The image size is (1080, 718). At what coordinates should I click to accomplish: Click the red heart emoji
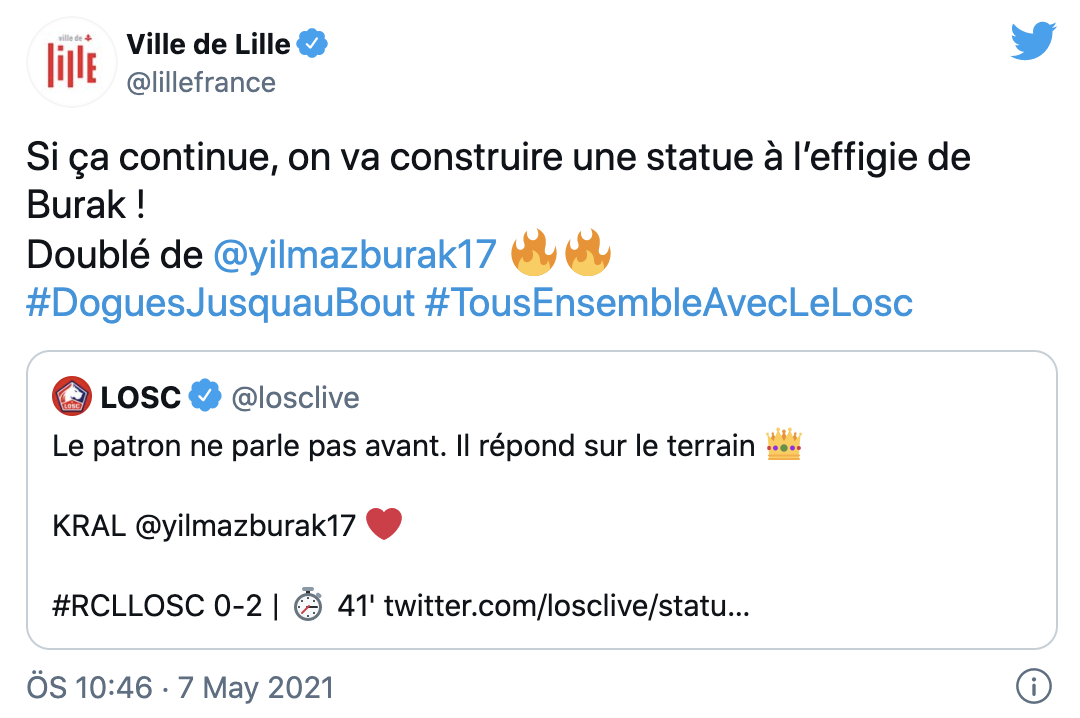pyautogui.click(x=384, y=525)
